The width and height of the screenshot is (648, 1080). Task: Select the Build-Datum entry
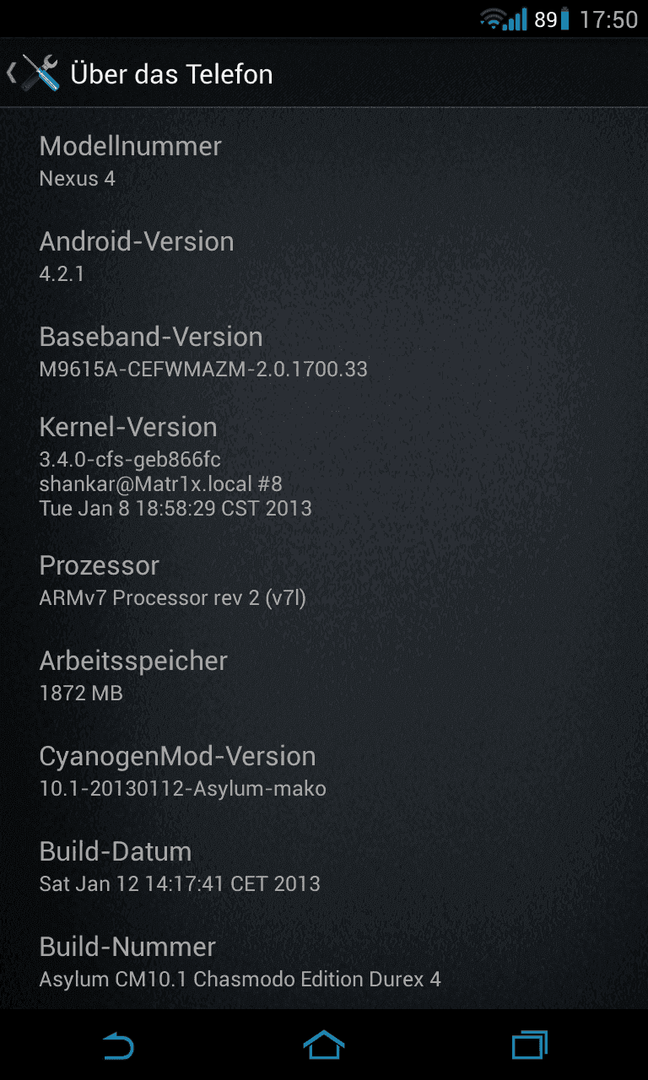click(324, 866)
